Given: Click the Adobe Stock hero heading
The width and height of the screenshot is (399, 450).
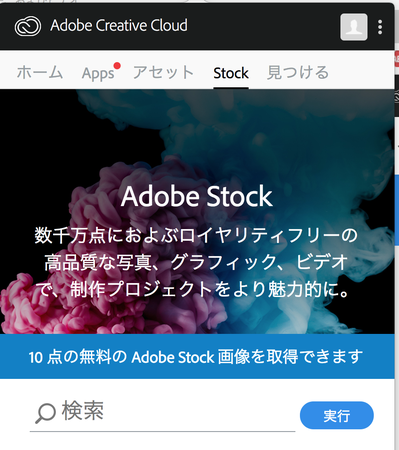Looking at the screenshot, I should (x=197, y=196).
